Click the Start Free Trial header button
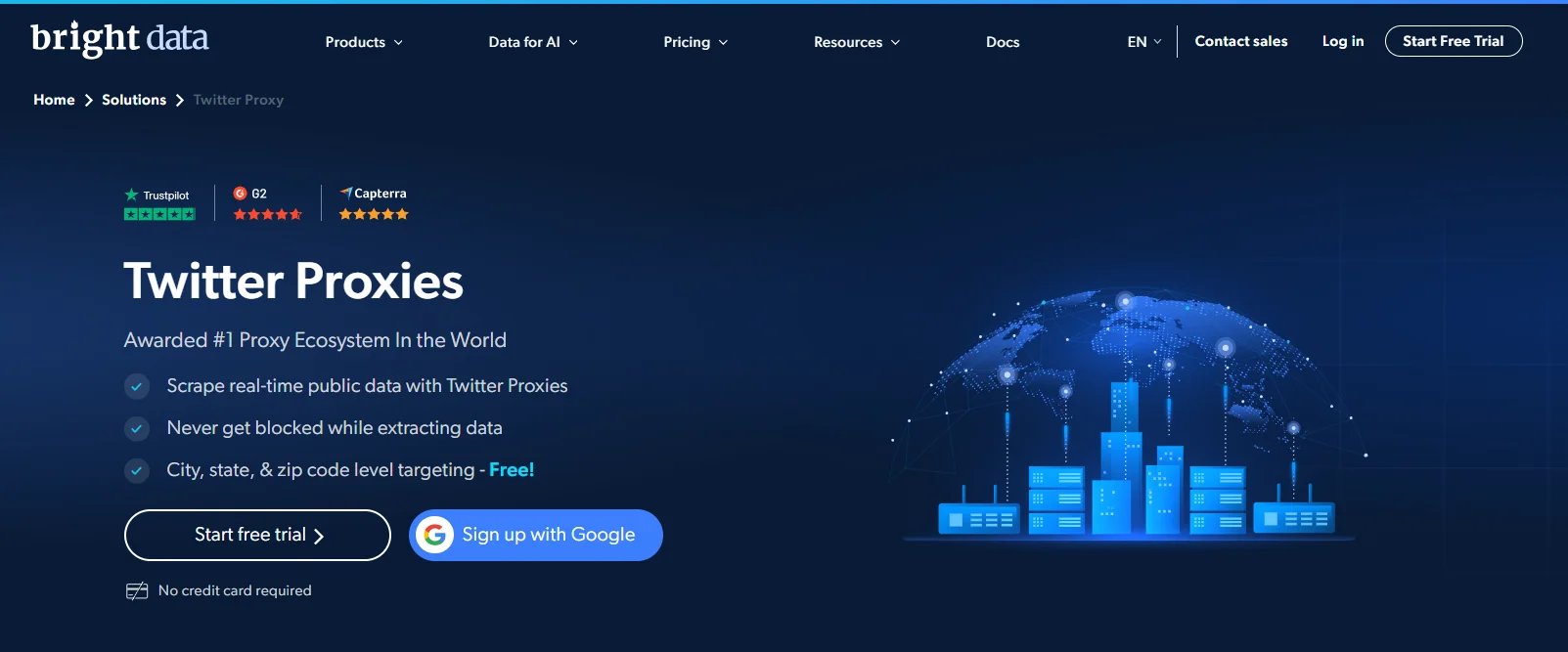Image resolution: width=1568 pixels, height=652 pixels. click(x=1454, y=41)
